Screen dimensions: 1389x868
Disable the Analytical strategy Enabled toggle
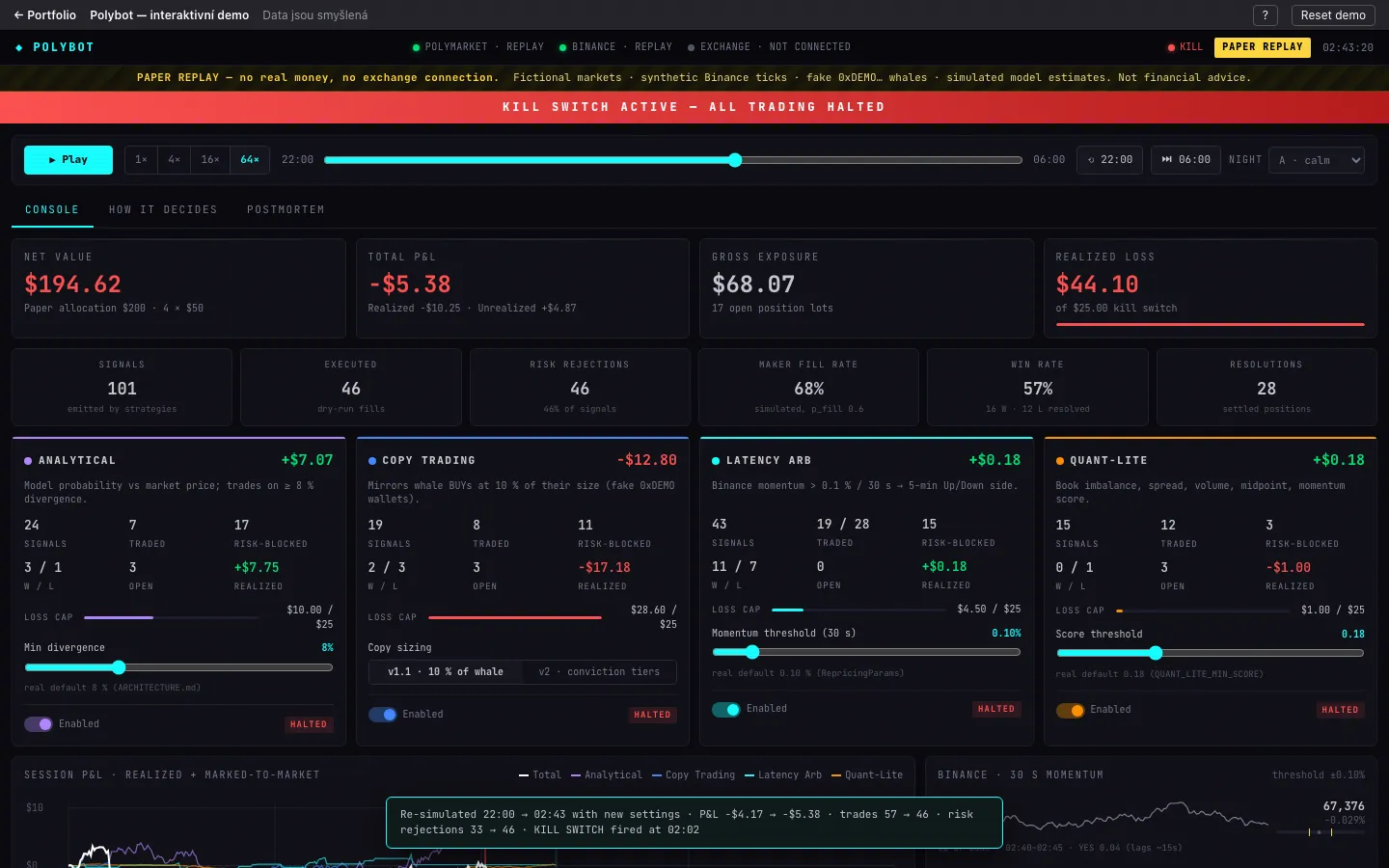(x=39, y=724)
